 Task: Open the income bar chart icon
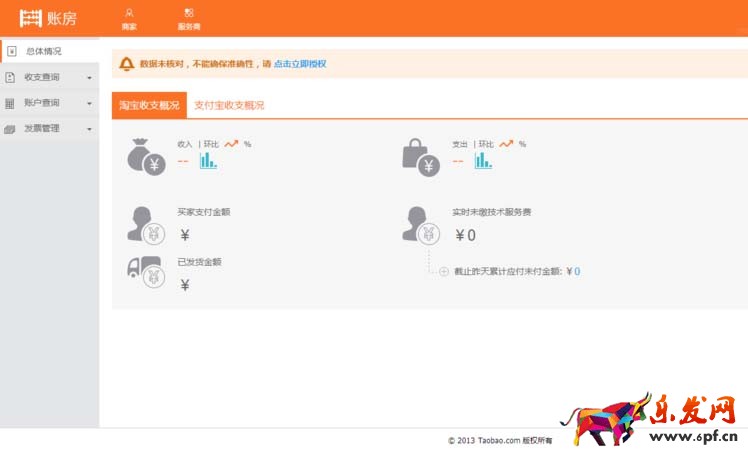coord(208,160)
